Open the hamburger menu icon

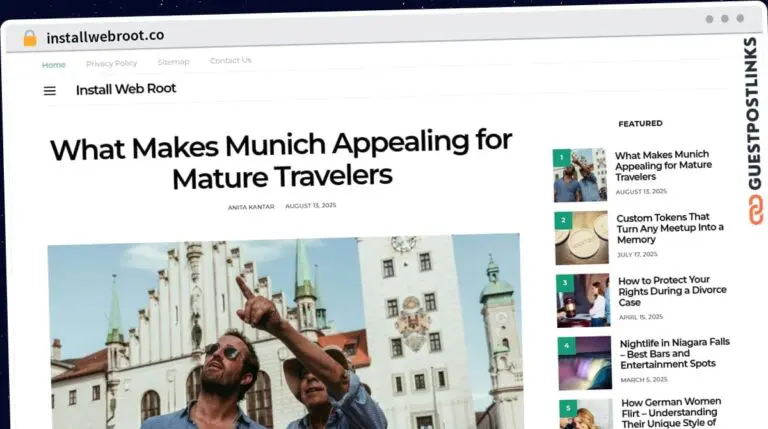pyautogui.click(x=49, y=91)
